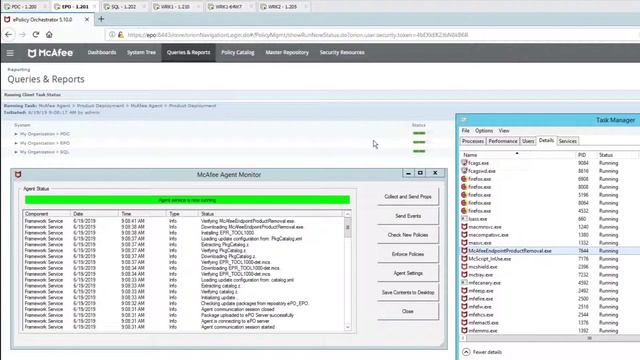Click the padlock warning icon in address bar
This screenshot has width=640, height=360.
pyautogui.click(x=120, y=35)
